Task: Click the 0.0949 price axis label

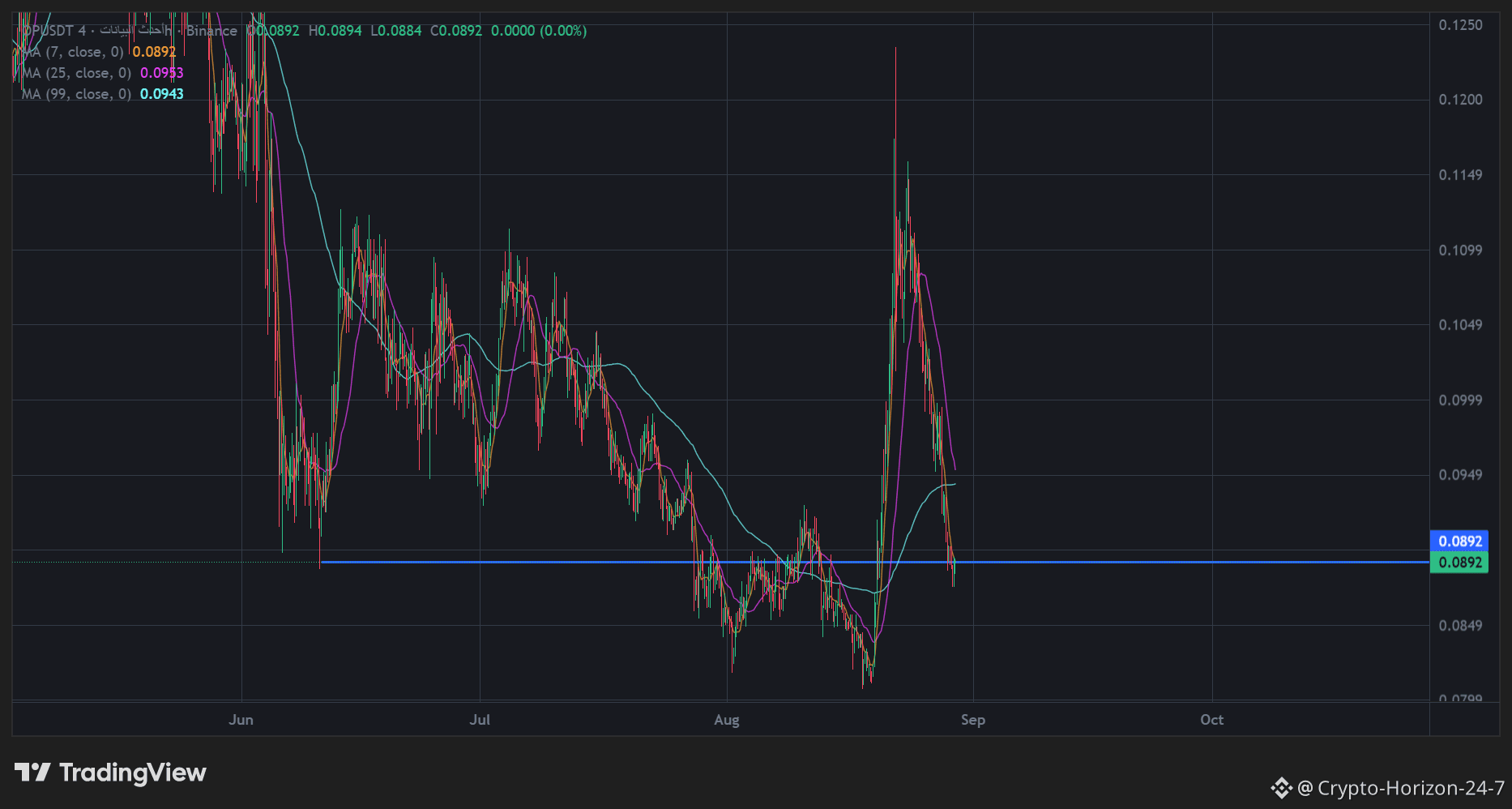Action: (x=1461, y=475)
